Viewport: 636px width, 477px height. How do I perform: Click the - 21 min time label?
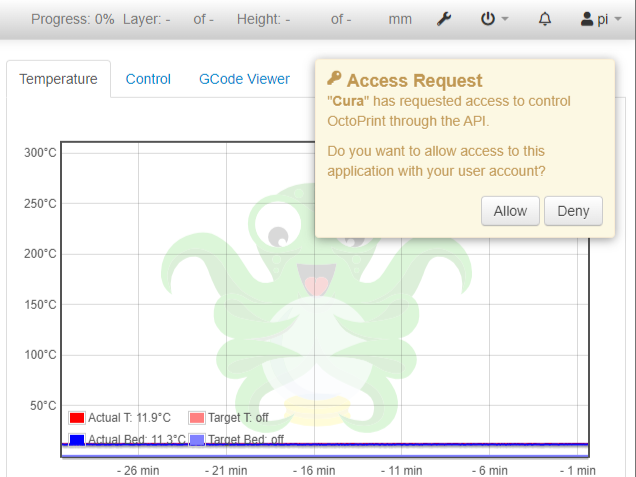pos(226,471)
